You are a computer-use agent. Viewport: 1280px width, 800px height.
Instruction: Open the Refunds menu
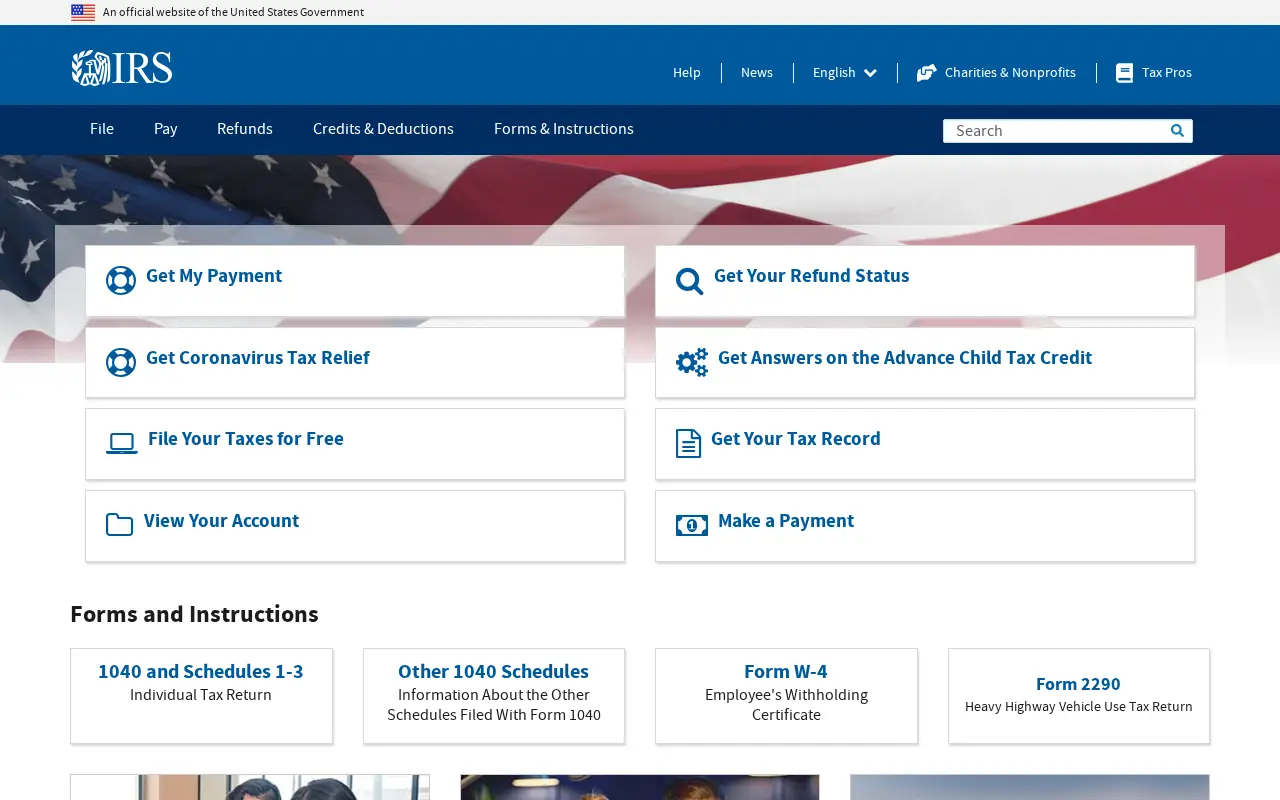click(x=245, y=129)
